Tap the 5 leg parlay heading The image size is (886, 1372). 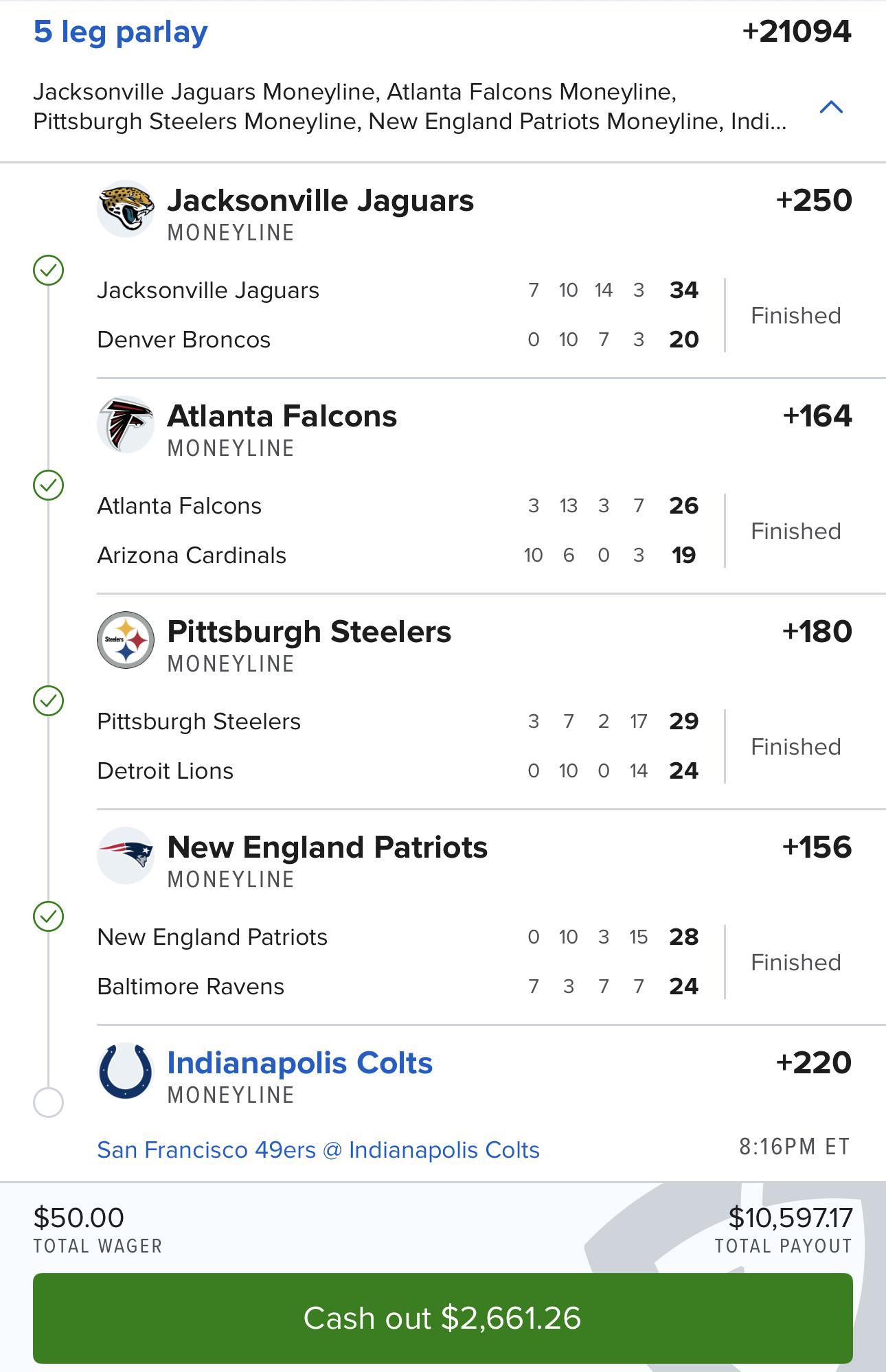(x=120, y=32)
